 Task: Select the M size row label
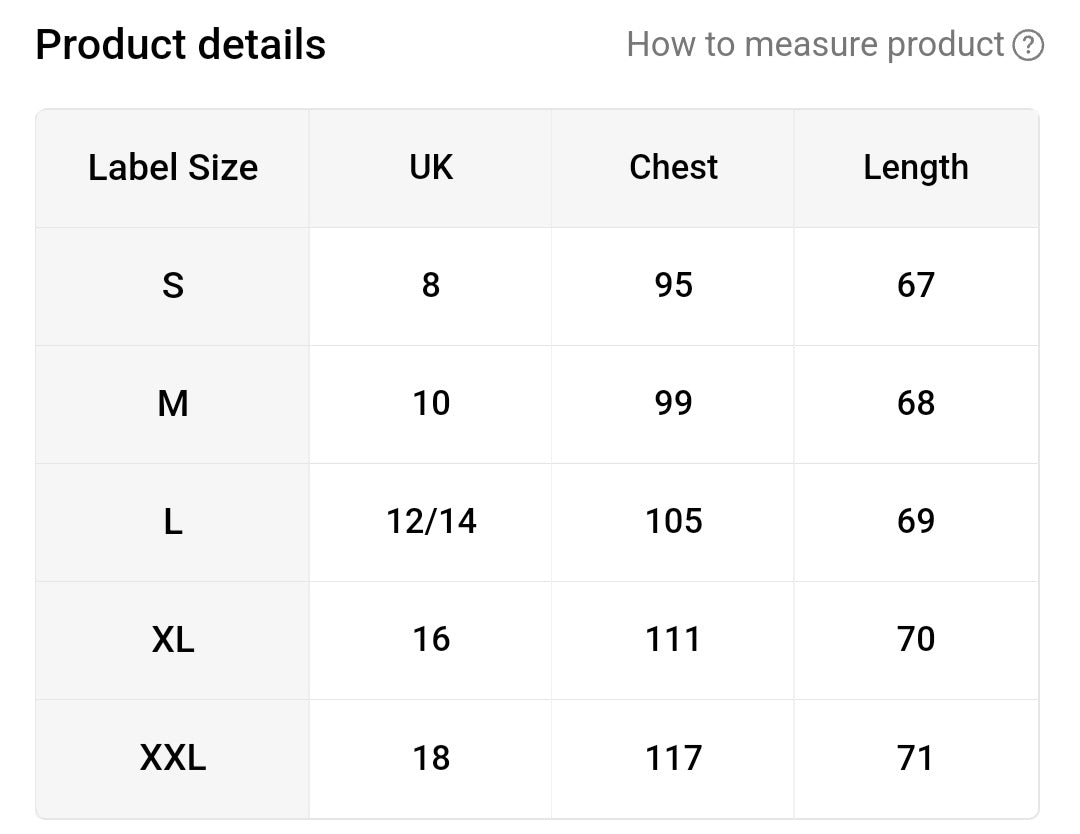pos(173,404)
